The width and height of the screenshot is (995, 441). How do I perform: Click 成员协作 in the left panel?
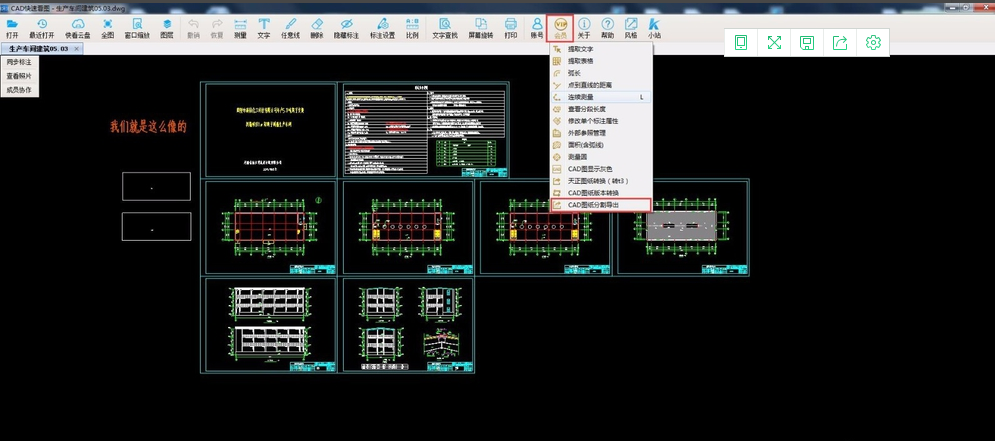(x=19, y=90)
